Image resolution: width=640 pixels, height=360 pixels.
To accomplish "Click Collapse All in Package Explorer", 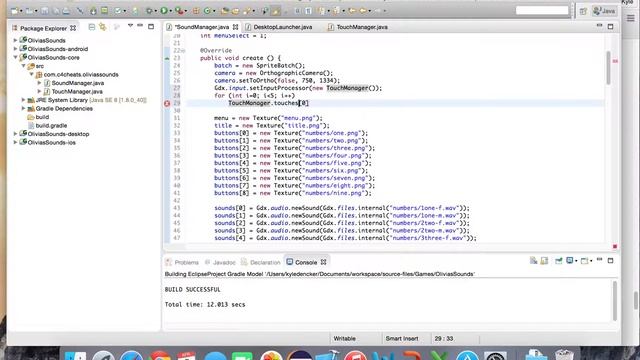I will [x=92, y=27].
